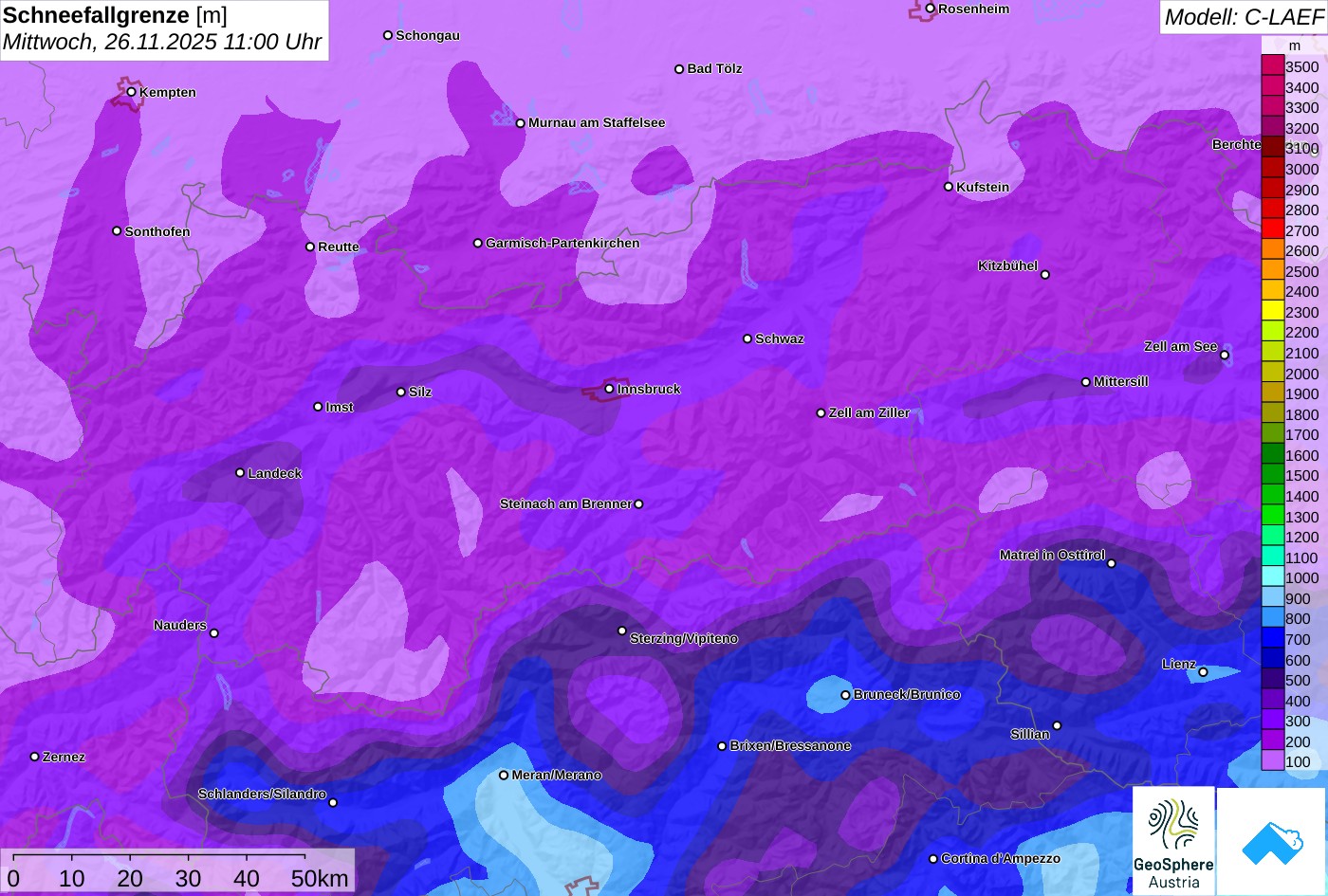Image resolution: width=1328 pixels, height=896 pixels.
Task: Click the Zernez city marker circle
Action: [x=34, y=757]
